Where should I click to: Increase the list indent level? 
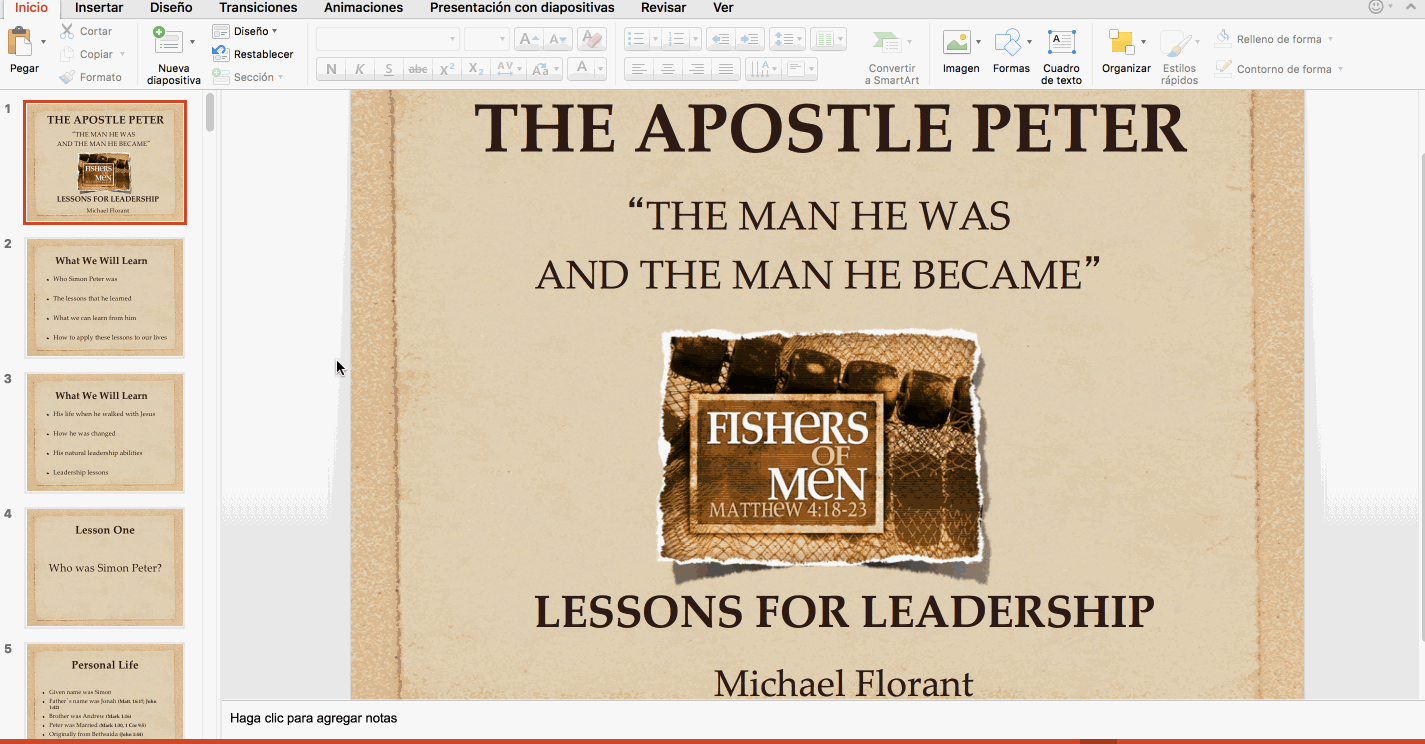[749, 40]
